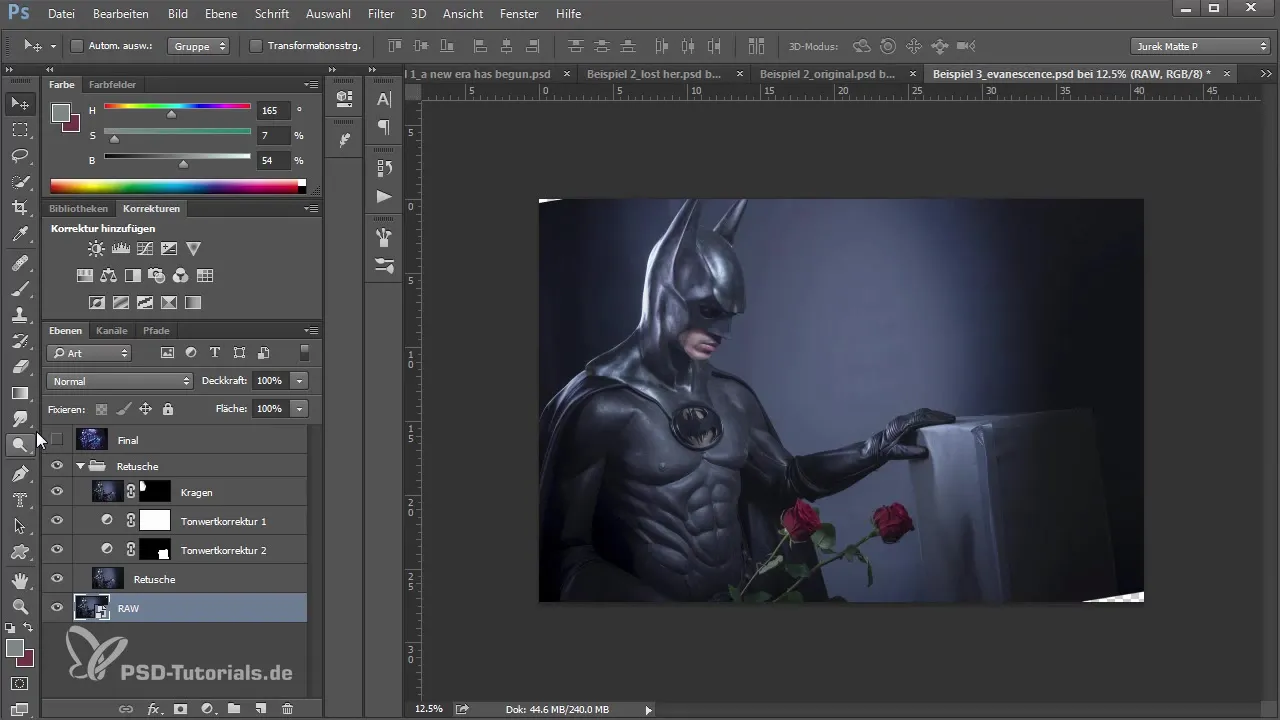1280x720 pixels.
Task: Open the Gruppe auto-select dropdown
Action: [198, 46]
